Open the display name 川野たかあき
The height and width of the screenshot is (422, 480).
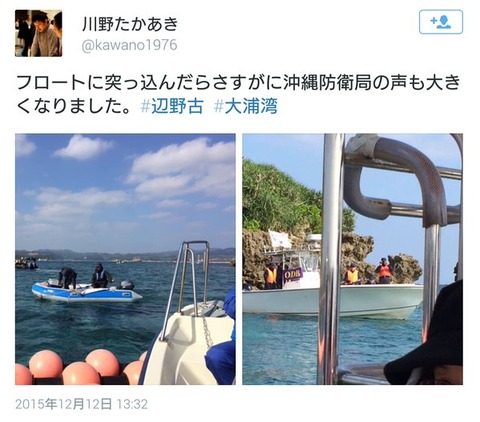point(130,24)
